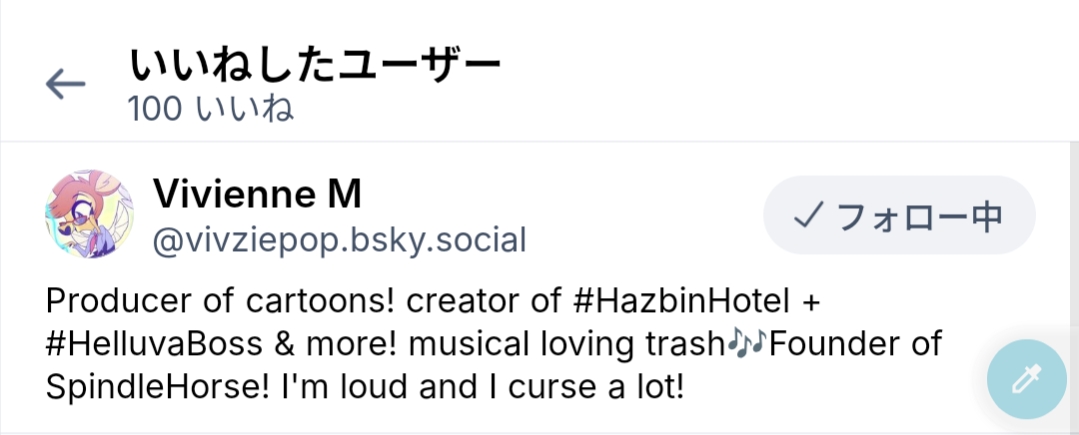1079x435 pixels.
Task: Go back using the left arrow
Action: [x=66, y=85]
